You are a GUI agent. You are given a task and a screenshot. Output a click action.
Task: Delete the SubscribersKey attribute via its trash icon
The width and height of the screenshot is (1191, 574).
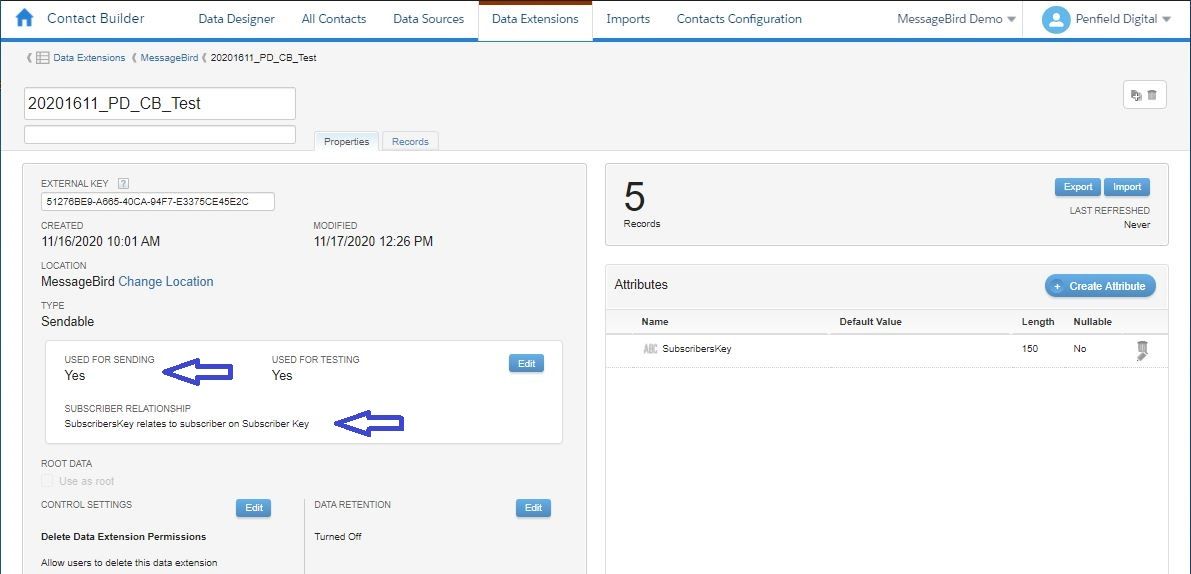tap(1142, 350)
